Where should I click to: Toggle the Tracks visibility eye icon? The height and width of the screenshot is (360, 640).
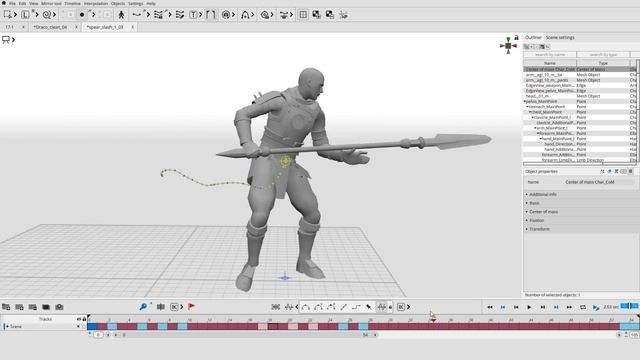click(79, 319)
